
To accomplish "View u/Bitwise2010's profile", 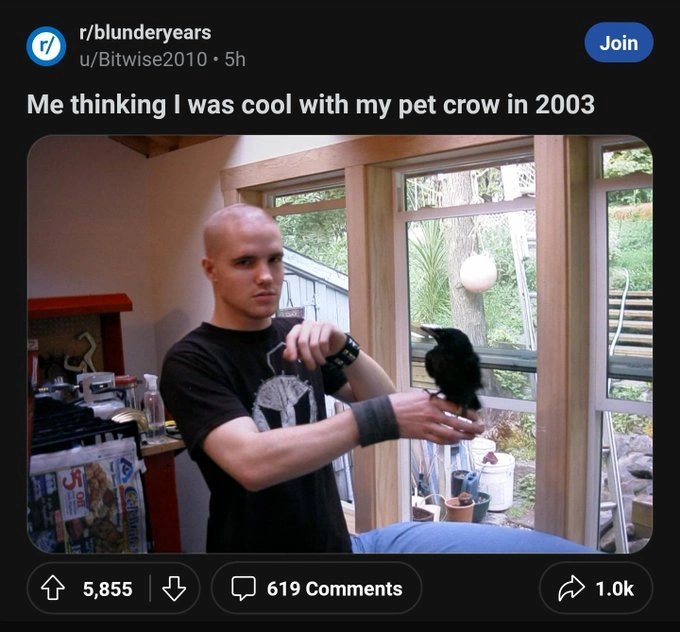I will (143, 59).
